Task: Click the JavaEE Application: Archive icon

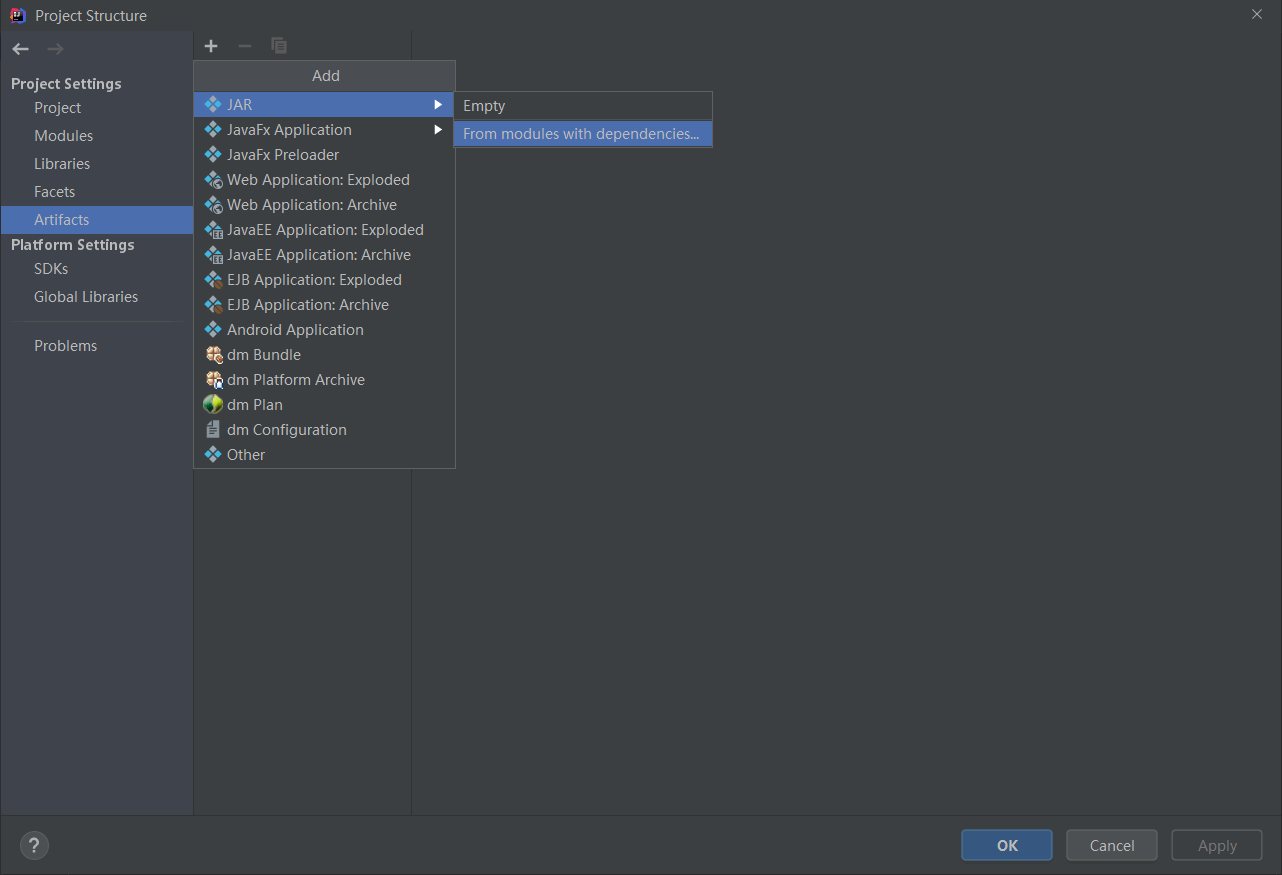Action: pyautogui.click(x=212, y=254)
